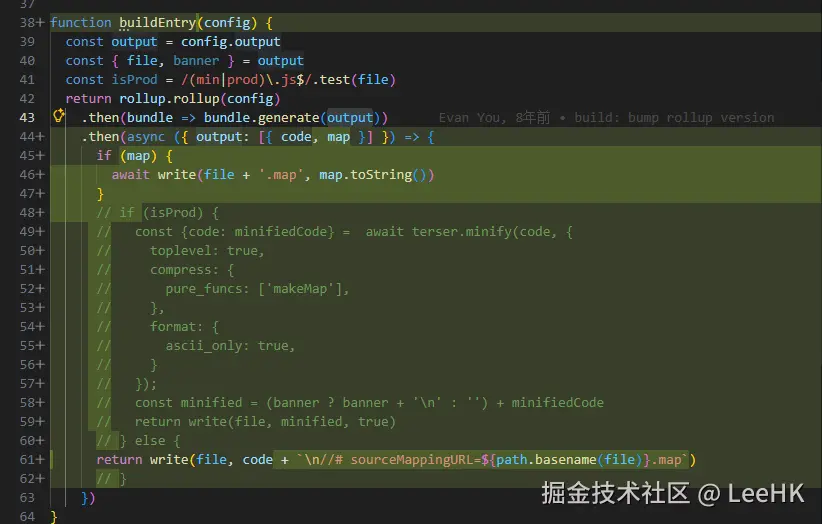Click the buildEntry function name

click(x=157, y=23)
